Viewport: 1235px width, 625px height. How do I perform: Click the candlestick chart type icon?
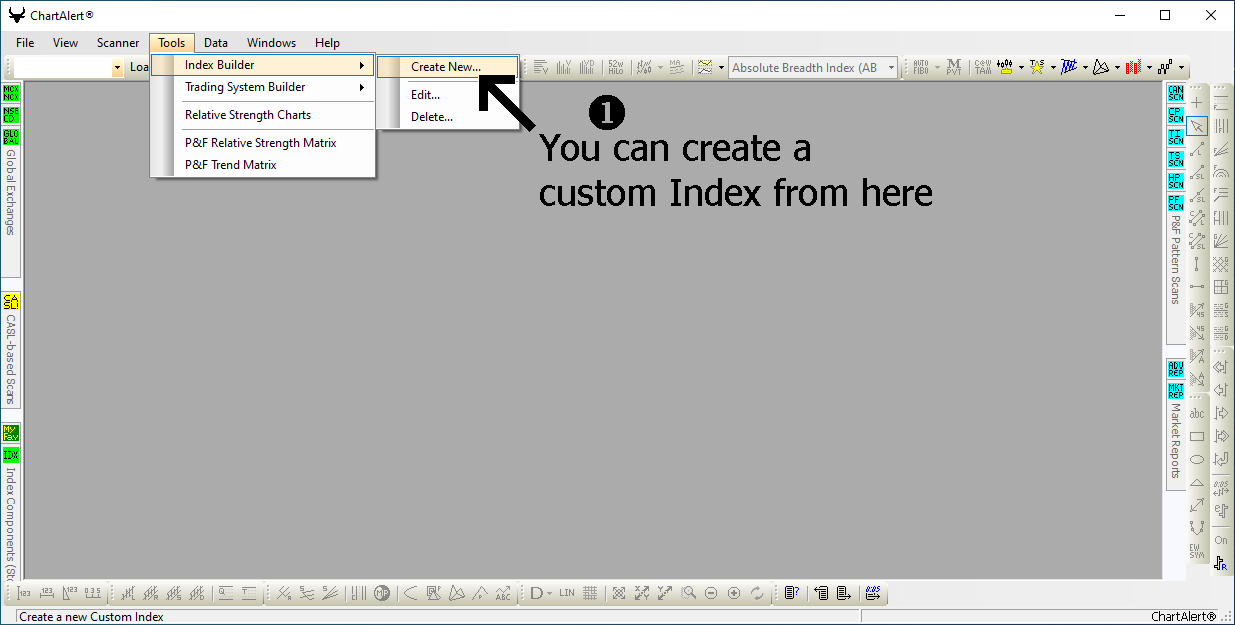click(1006, 67)
